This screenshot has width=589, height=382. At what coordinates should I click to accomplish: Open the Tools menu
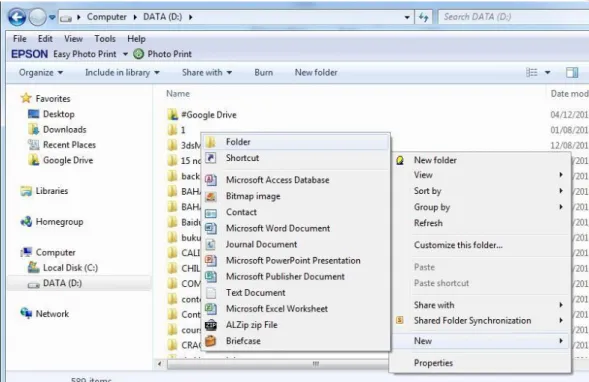(105, 39)
